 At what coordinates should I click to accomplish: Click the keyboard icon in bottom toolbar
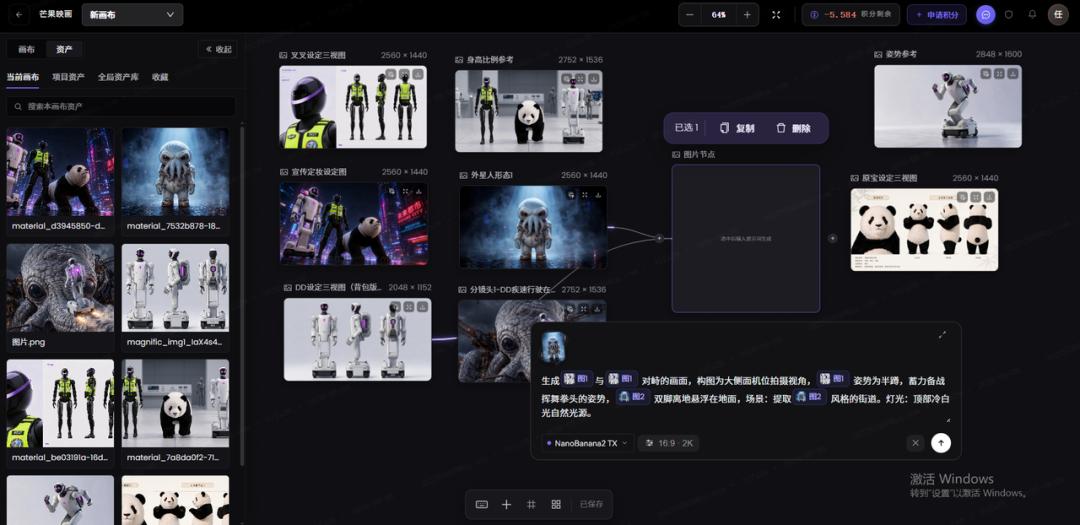coord(482,504)
